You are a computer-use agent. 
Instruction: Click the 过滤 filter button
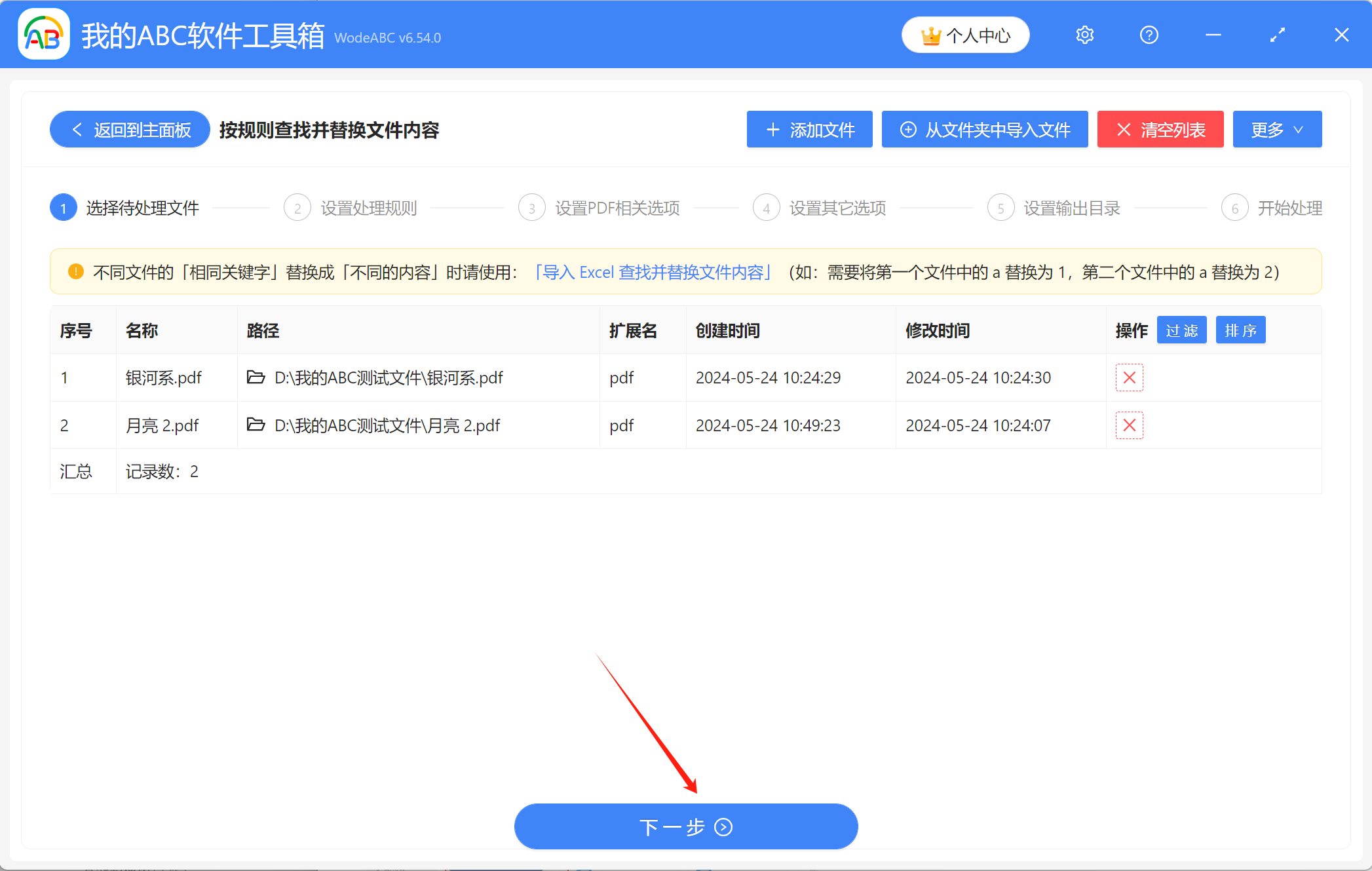(1181, 330)
